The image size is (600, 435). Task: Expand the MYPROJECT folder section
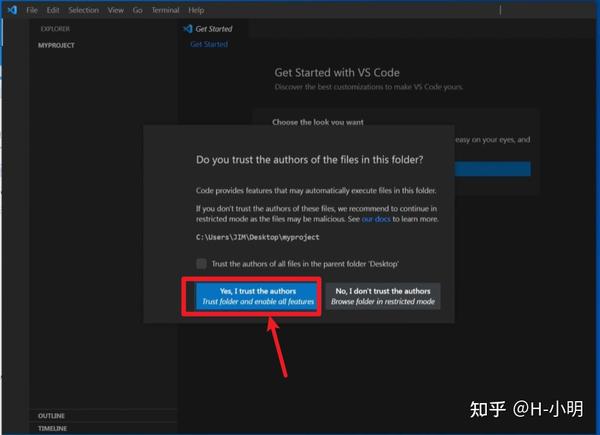point(56,45)
